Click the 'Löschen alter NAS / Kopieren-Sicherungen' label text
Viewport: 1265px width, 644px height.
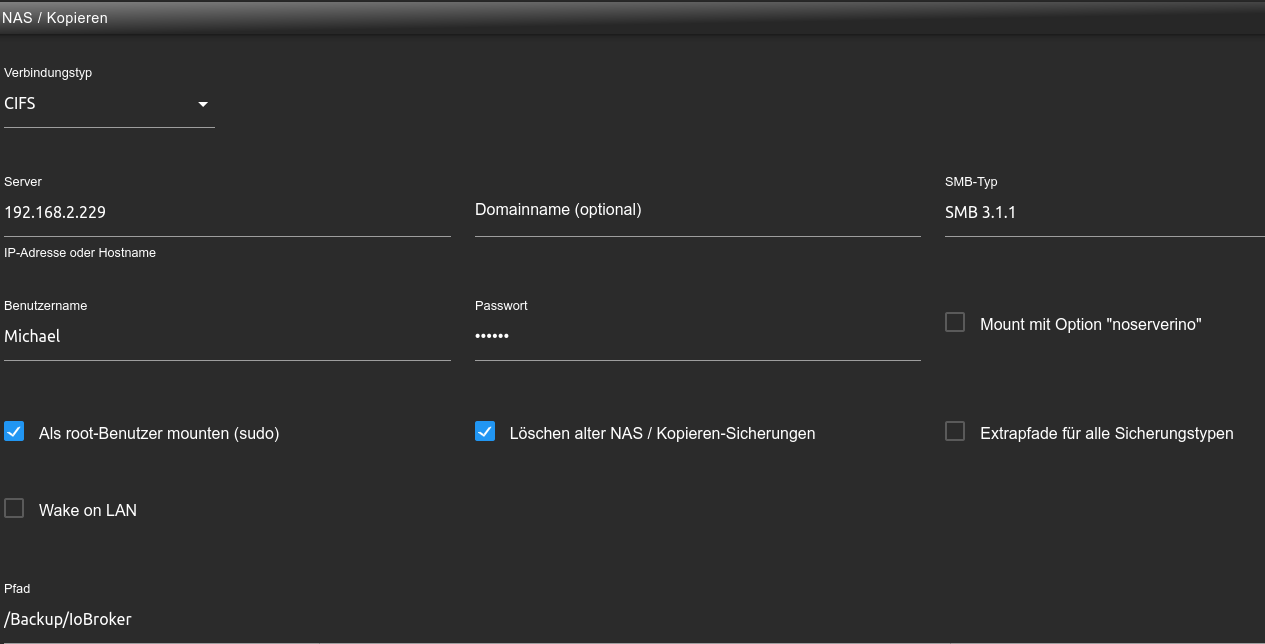click(662, 434)
